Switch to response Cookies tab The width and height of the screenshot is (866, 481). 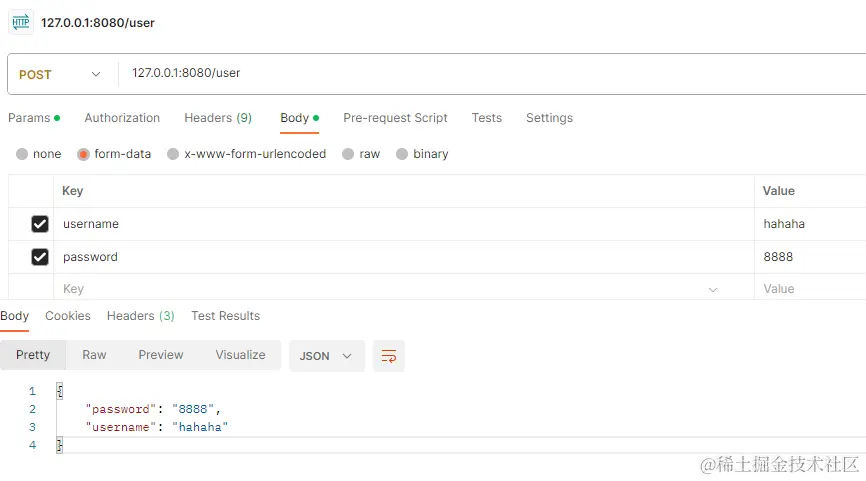point(68,316)
